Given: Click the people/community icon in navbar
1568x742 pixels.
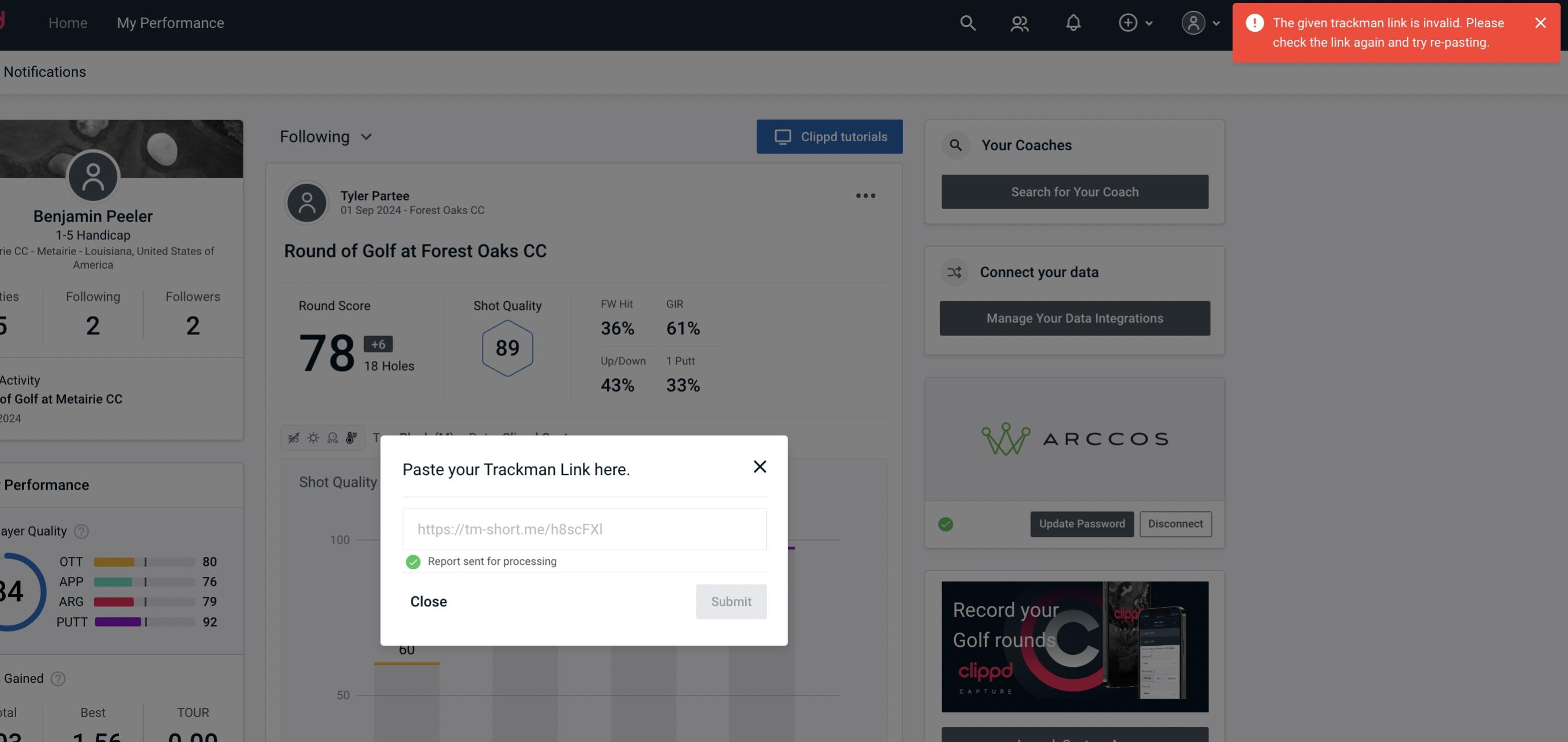Looking at the screenshot, I should tap(1019, 22).
